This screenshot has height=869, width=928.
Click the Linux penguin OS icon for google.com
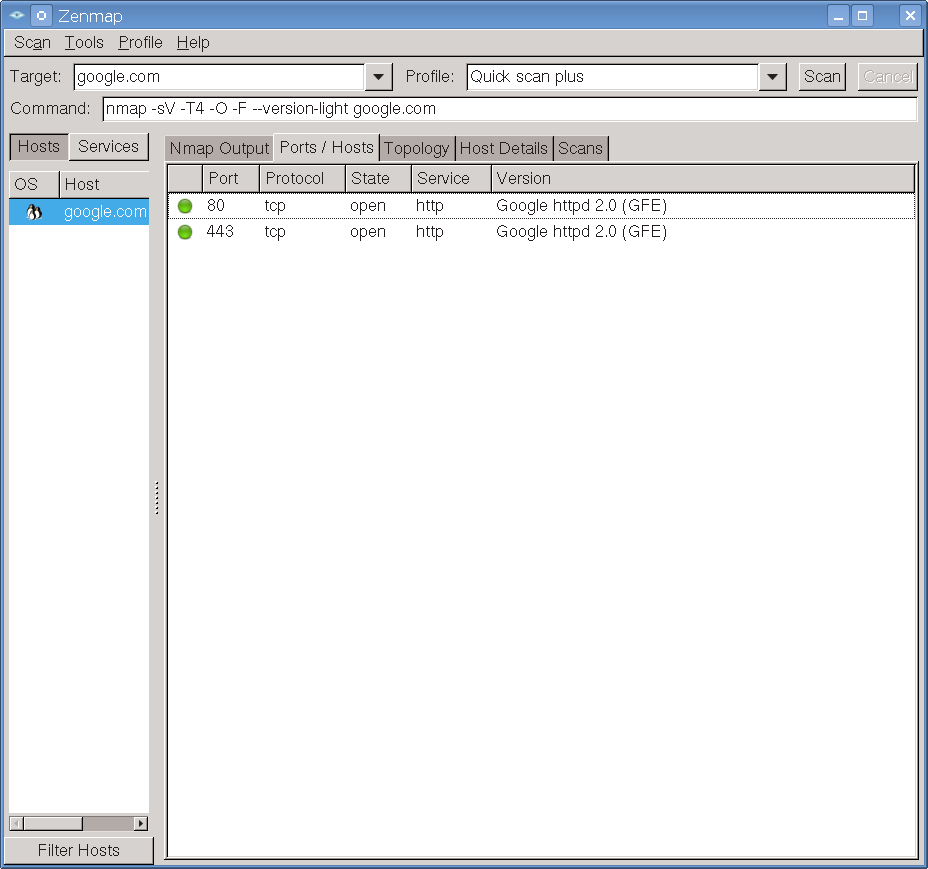click(x=34, y=212)
